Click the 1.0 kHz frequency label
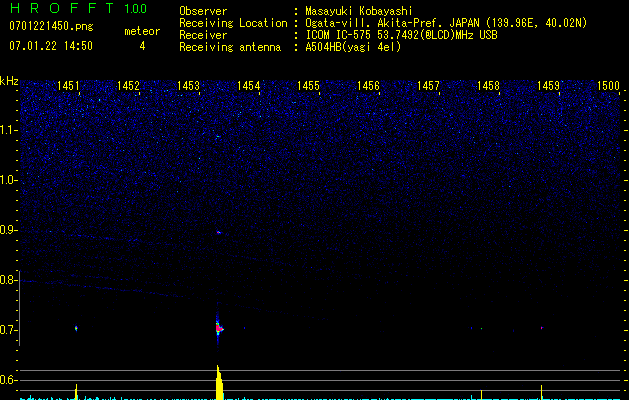 coord(9,180)
